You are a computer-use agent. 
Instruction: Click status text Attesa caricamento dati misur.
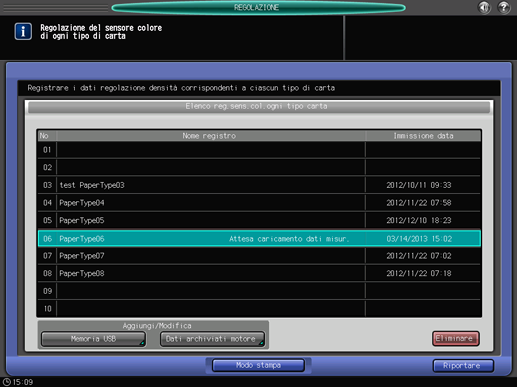tap(289, 239)
